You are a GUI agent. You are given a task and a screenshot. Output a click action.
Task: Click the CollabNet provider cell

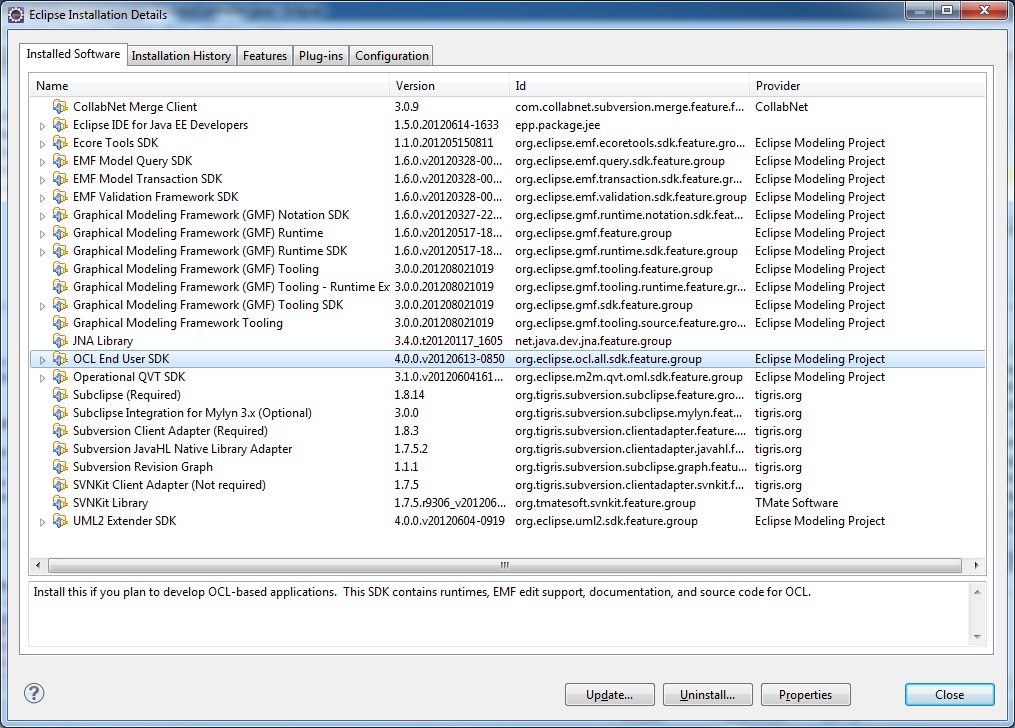tap(781, 107)
